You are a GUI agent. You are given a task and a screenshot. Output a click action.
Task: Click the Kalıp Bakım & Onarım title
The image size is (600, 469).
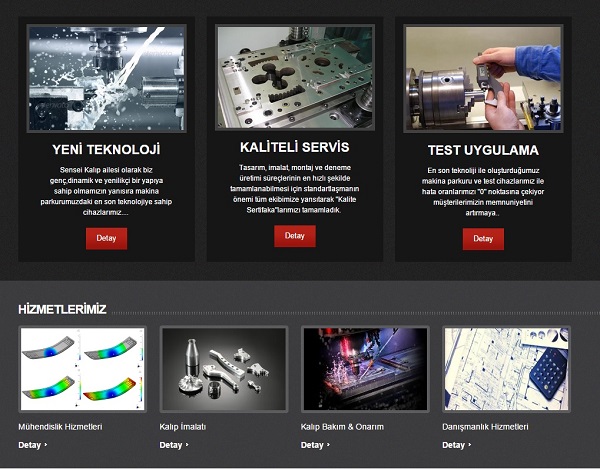coord(342,427)
